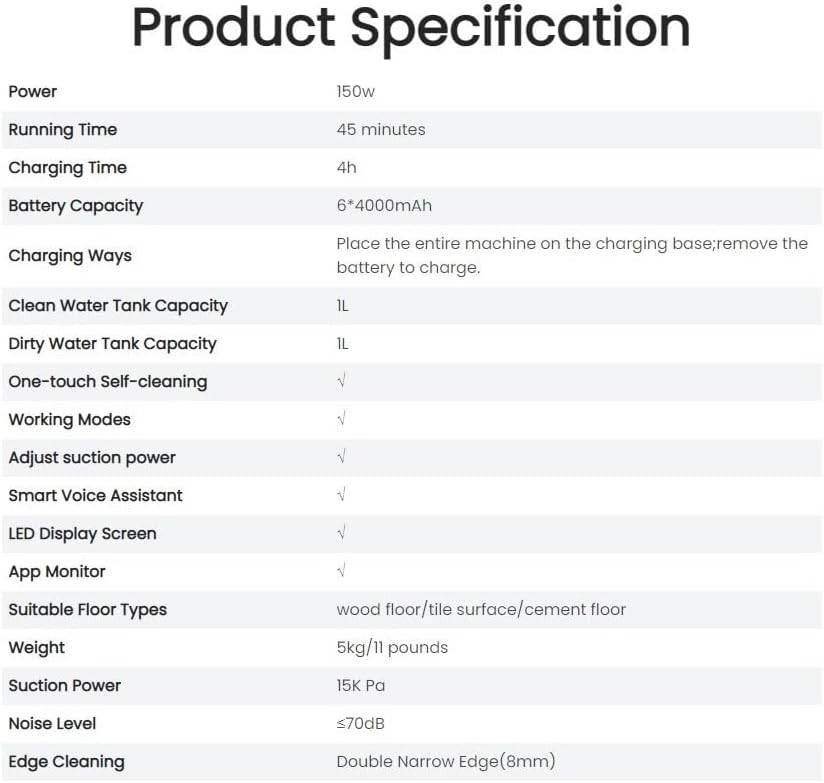824x783 pixels.
Task: Click the checkmark beside Working Modes
Action: (x=342, y=419)
